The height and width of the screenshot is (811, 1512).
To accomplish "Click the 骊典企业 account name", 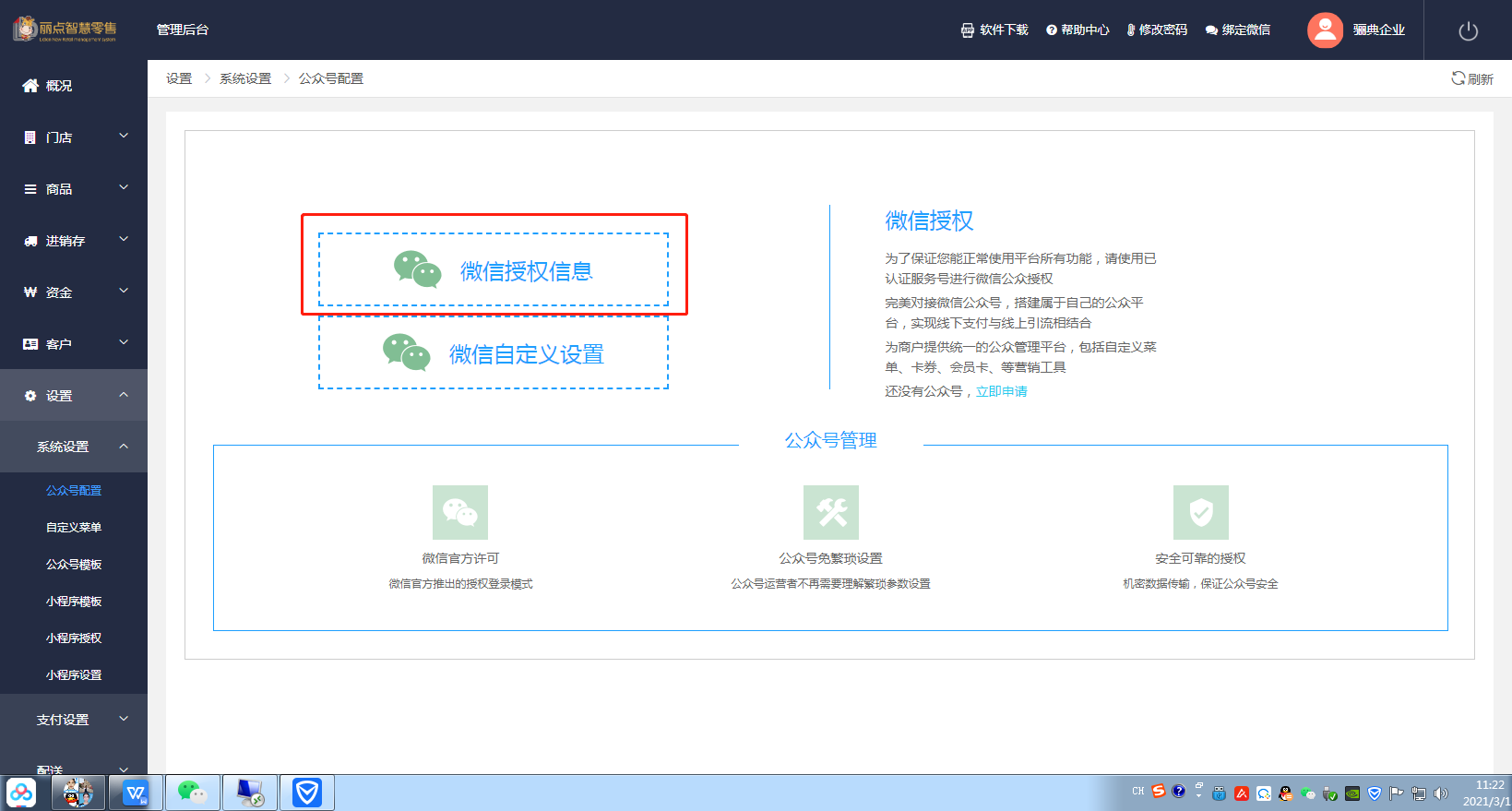I will point(1379,30).
